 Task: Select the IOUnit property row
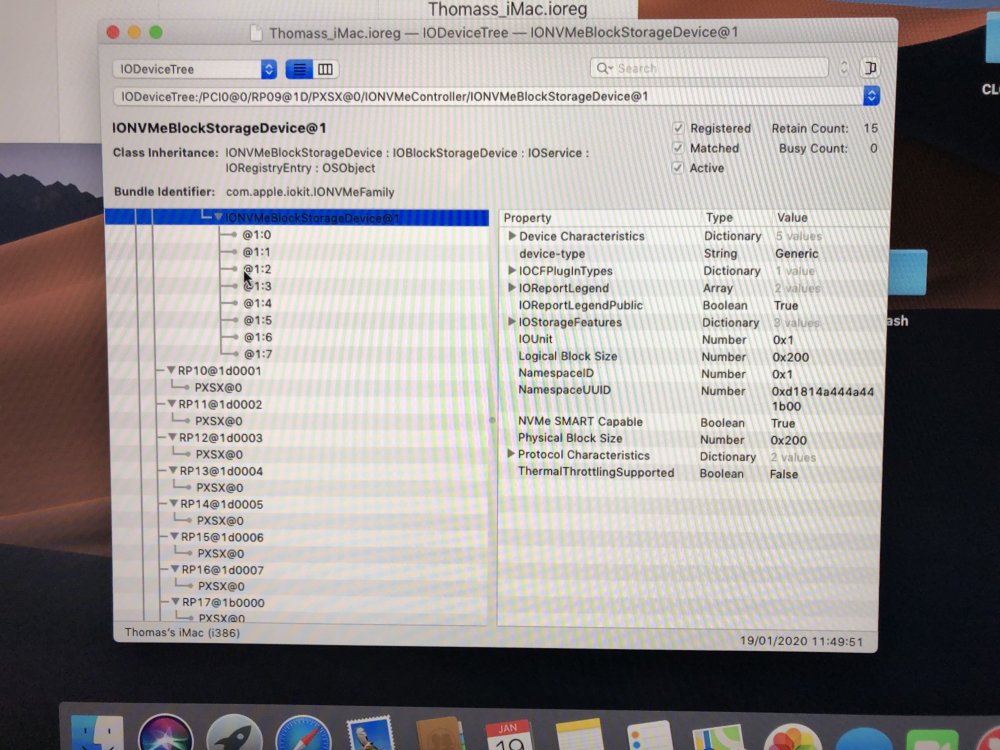point(693,339)
